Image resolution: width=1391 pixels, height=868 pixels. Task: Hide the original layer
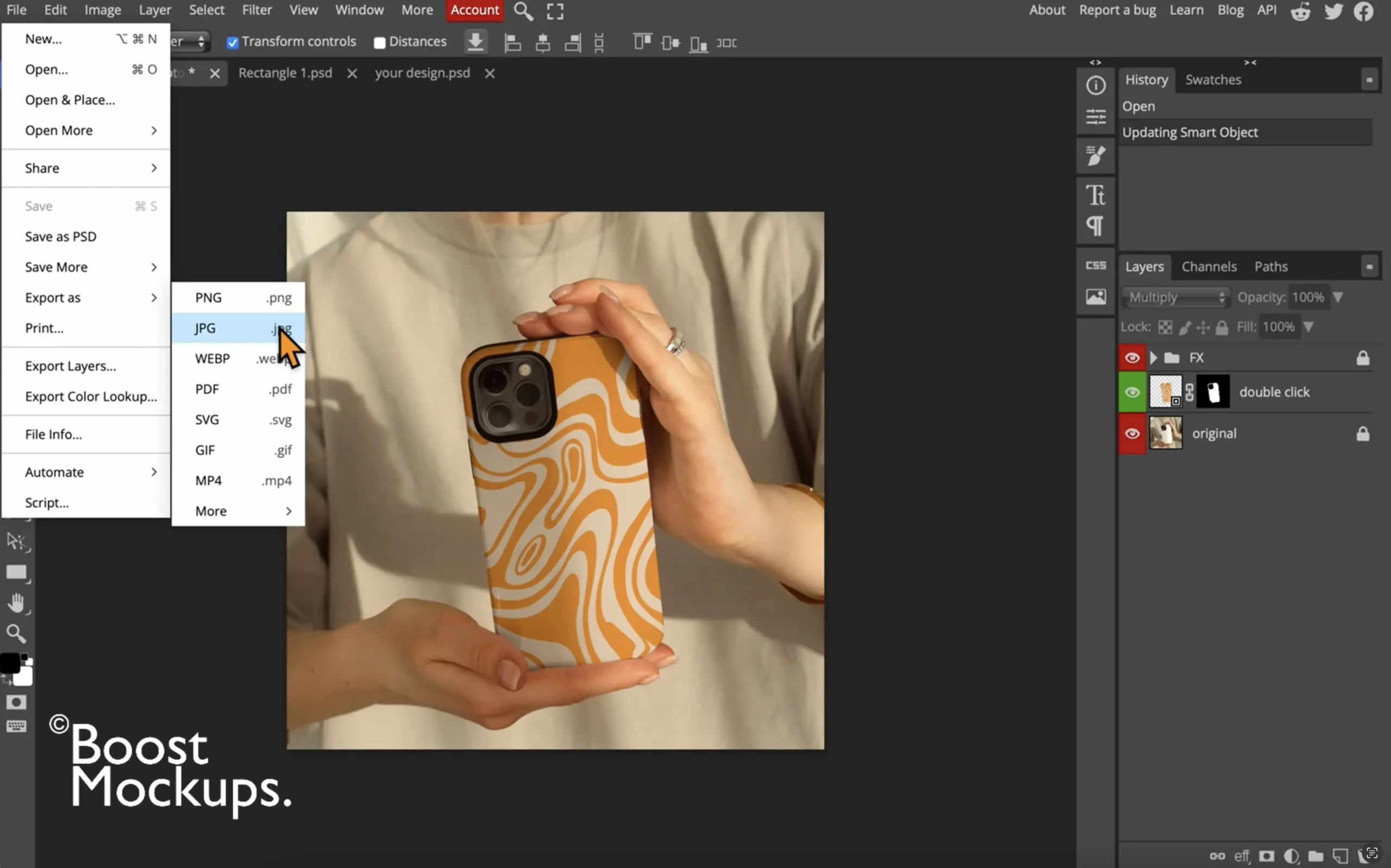point(1132,433)
